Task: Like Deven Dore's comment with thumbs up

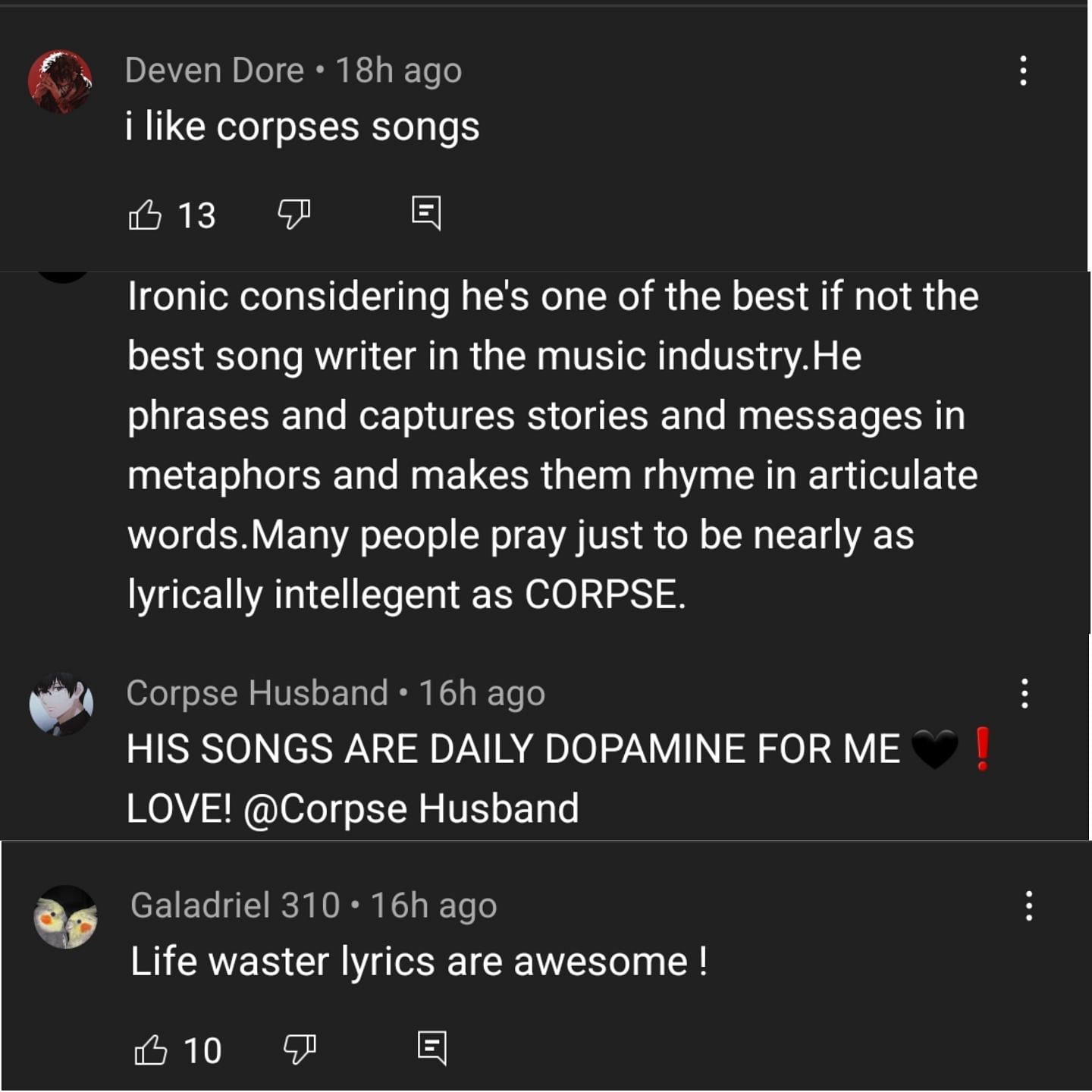Action: point(145,215)
